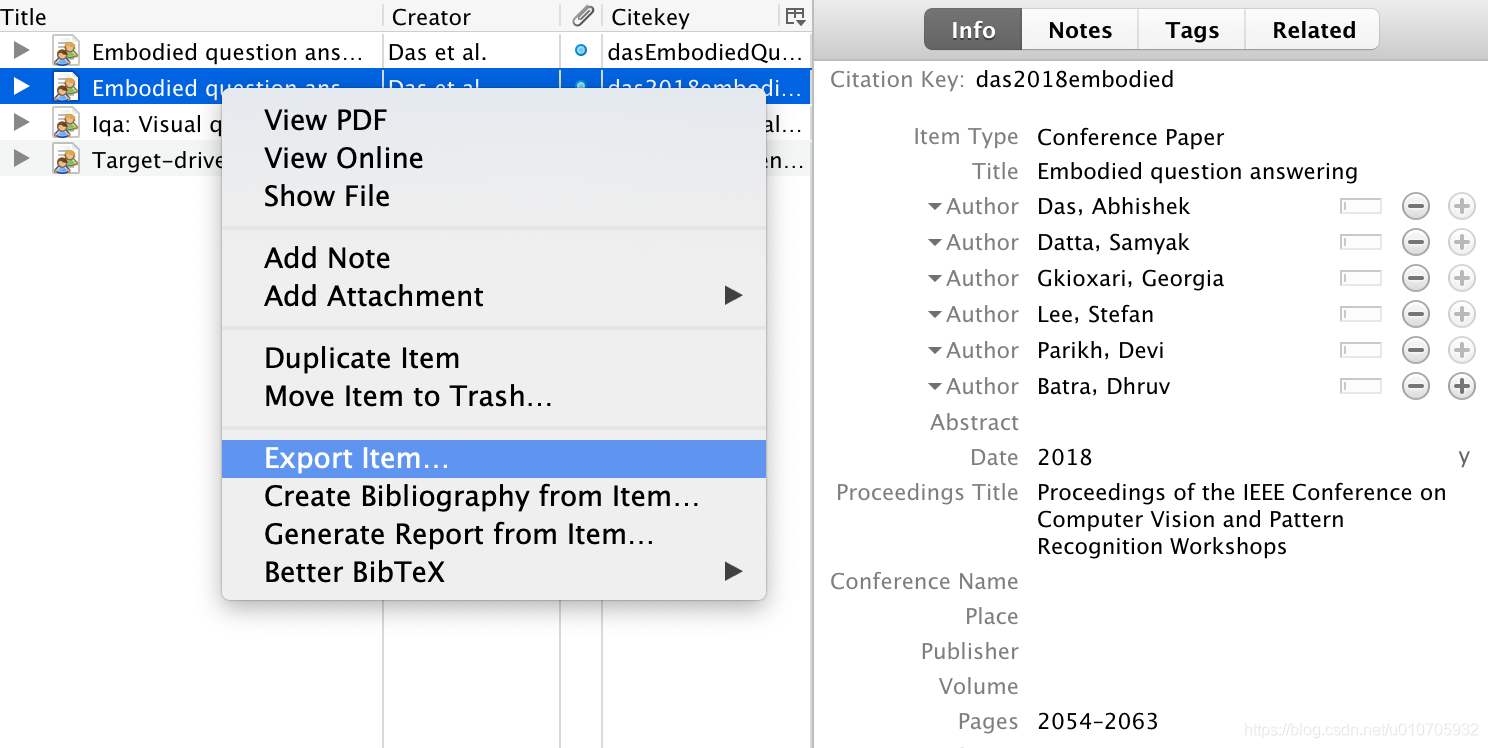1488x748 pixels.
Task: Select citekey cell dasEmbodiedQu…
Action: pyautogui.click(x=705, y=51)
